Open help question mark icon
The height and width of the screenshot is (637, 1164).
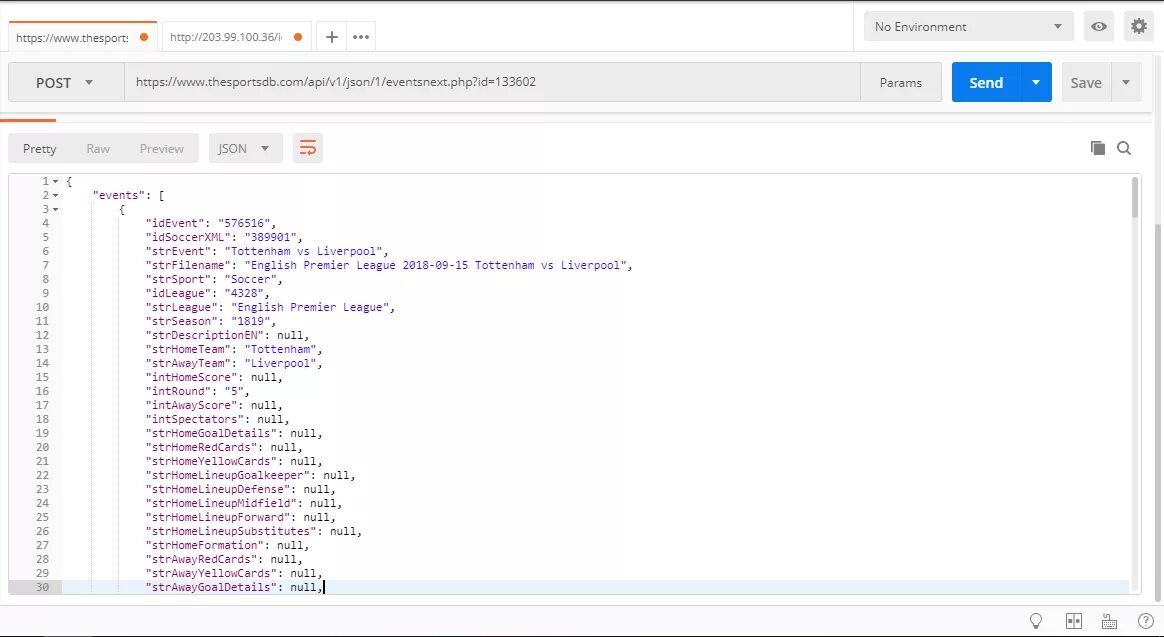1145,621
